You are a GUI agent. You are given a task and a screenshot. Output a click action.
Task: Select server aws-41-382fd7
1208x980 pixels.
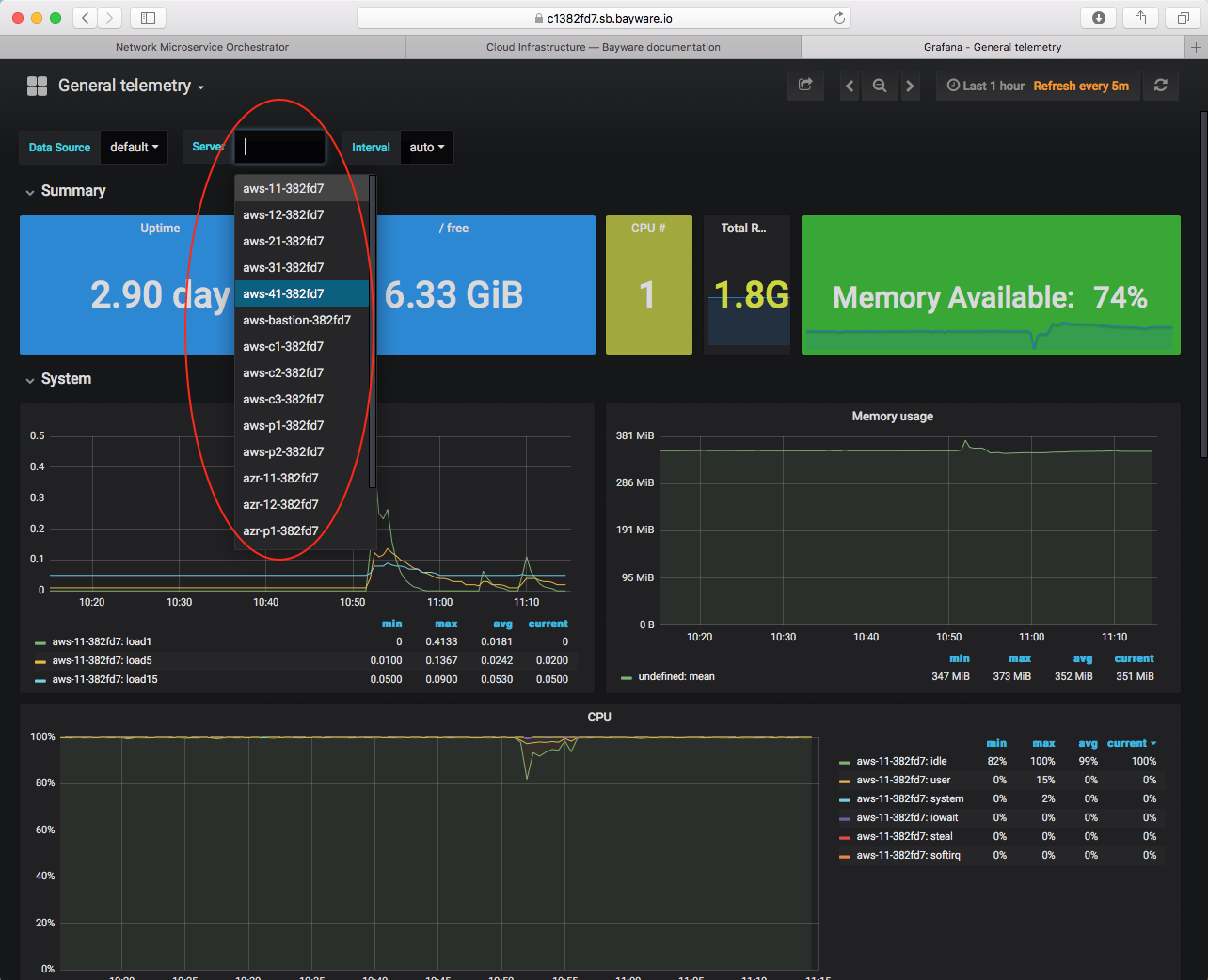point(302,293)
